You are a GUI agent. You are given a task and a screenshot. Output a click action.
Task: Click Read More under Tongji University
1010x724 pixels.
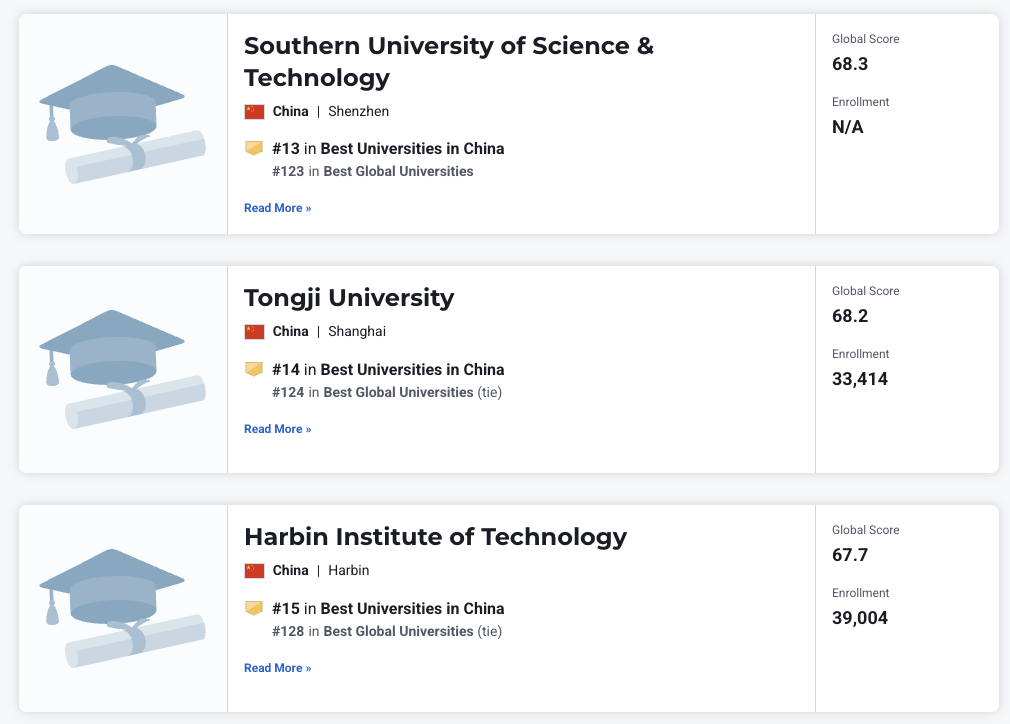(x=277, y=429)
